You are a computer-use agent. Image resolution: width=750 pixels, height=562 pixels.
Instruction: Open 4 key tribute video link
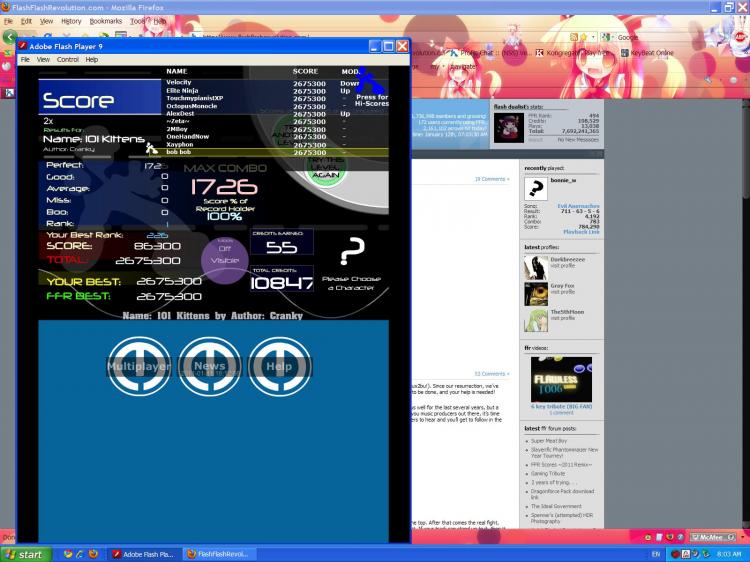(561, 407)
